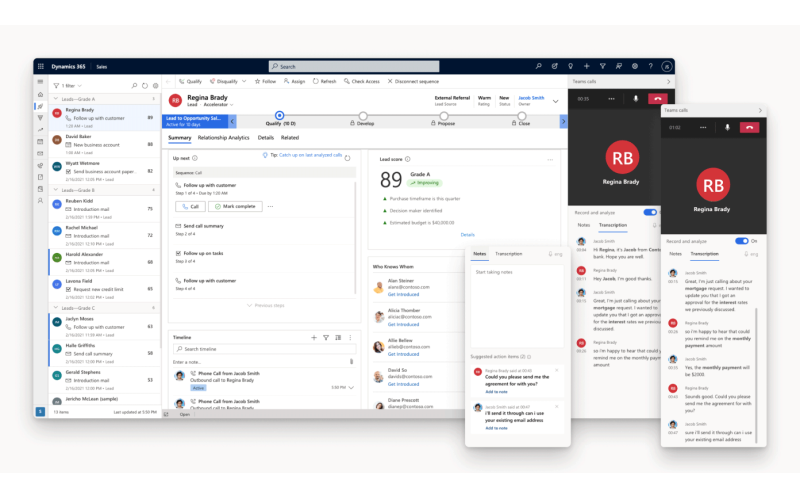
Task: Expand the Phone Call from Jacob Smith timeline entry
Action: (x=351, y=388)
